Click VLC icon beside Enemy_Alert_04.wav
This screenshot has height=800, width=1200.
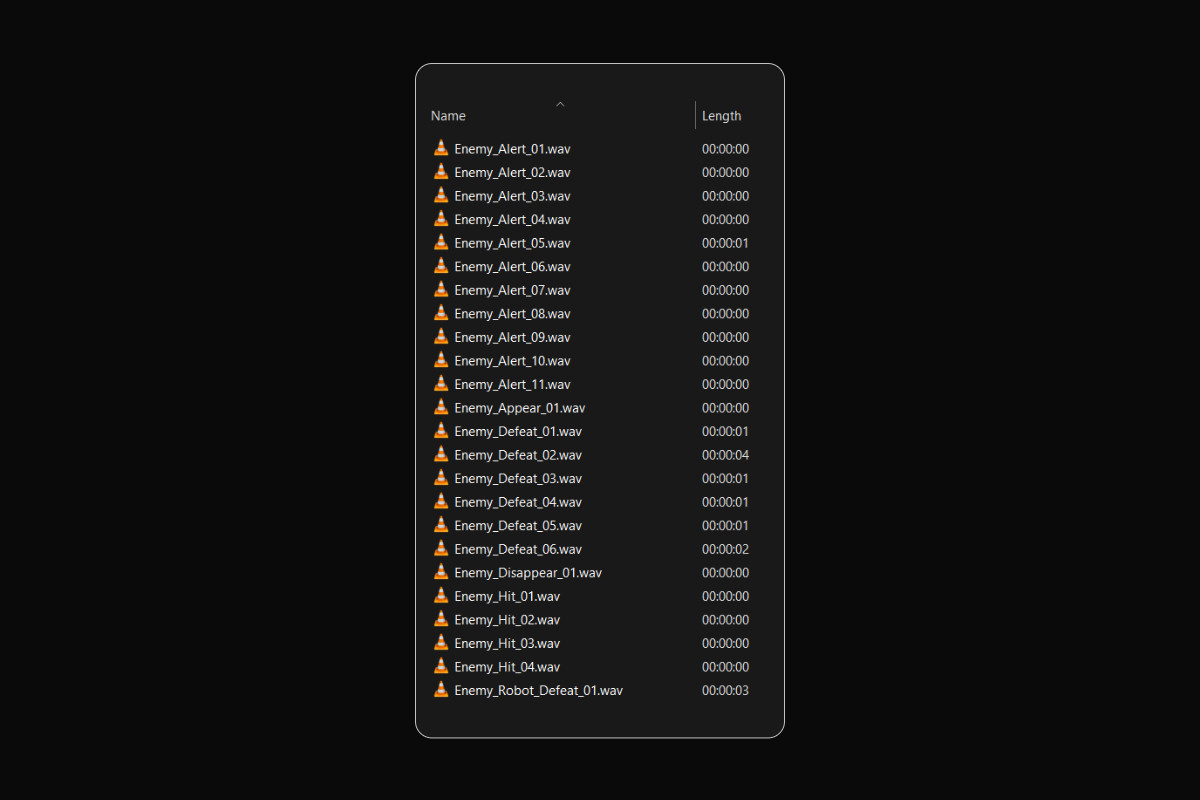tap(441, 219)
